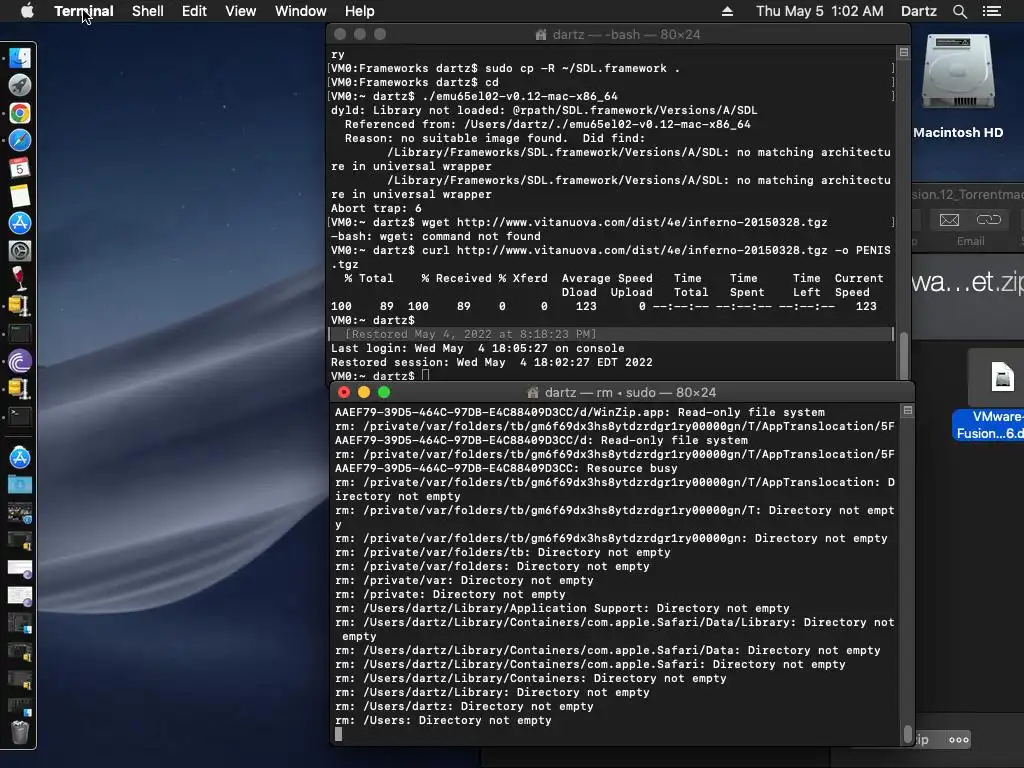Click split-pane icon in the rm sudo terminal window
This screenshot has width=1024, height=768.
(x=907, y=410)
